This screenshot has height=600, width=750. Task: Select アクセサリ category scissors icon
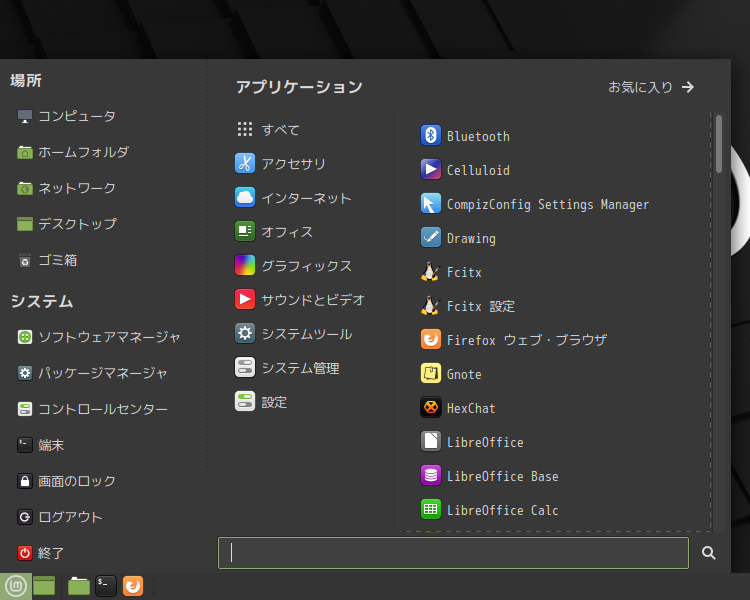pos(245,163)
